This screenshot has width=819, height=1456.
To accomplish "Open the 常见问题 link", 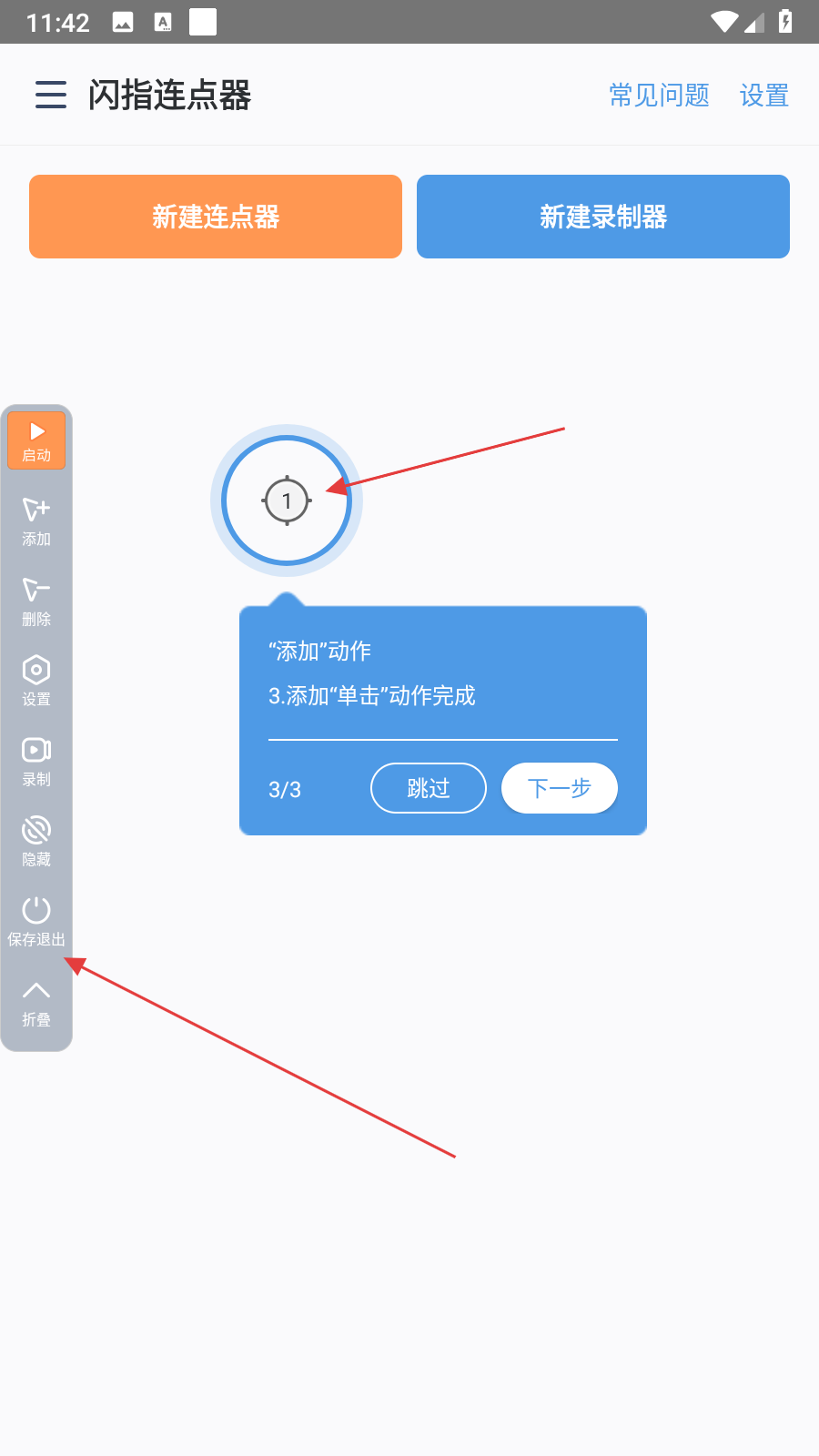I will 659,95.
